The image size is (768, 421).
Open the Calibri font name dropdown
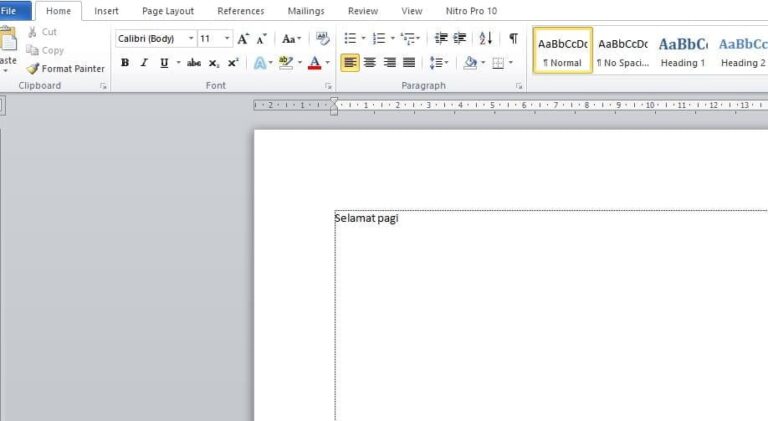(x=191, y=39)
